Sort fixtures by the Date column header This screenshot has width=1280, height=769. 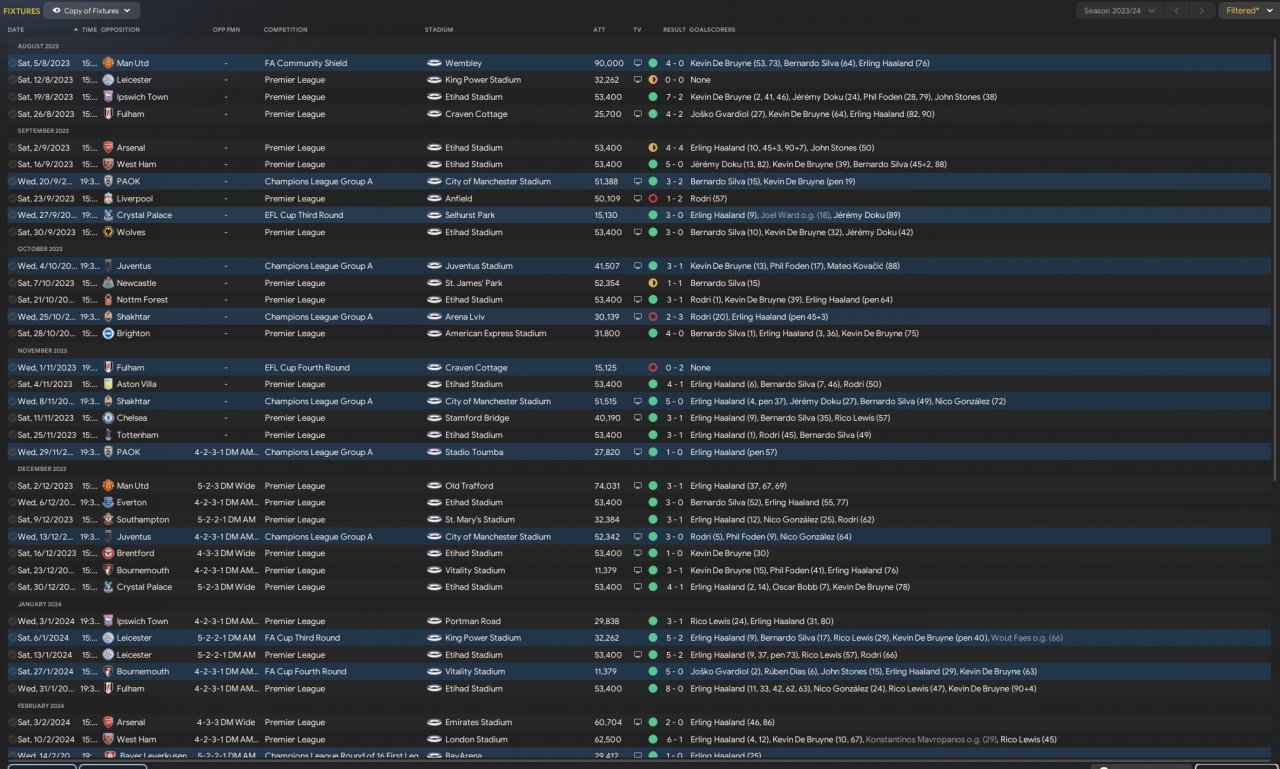click(x=16, y=30)
